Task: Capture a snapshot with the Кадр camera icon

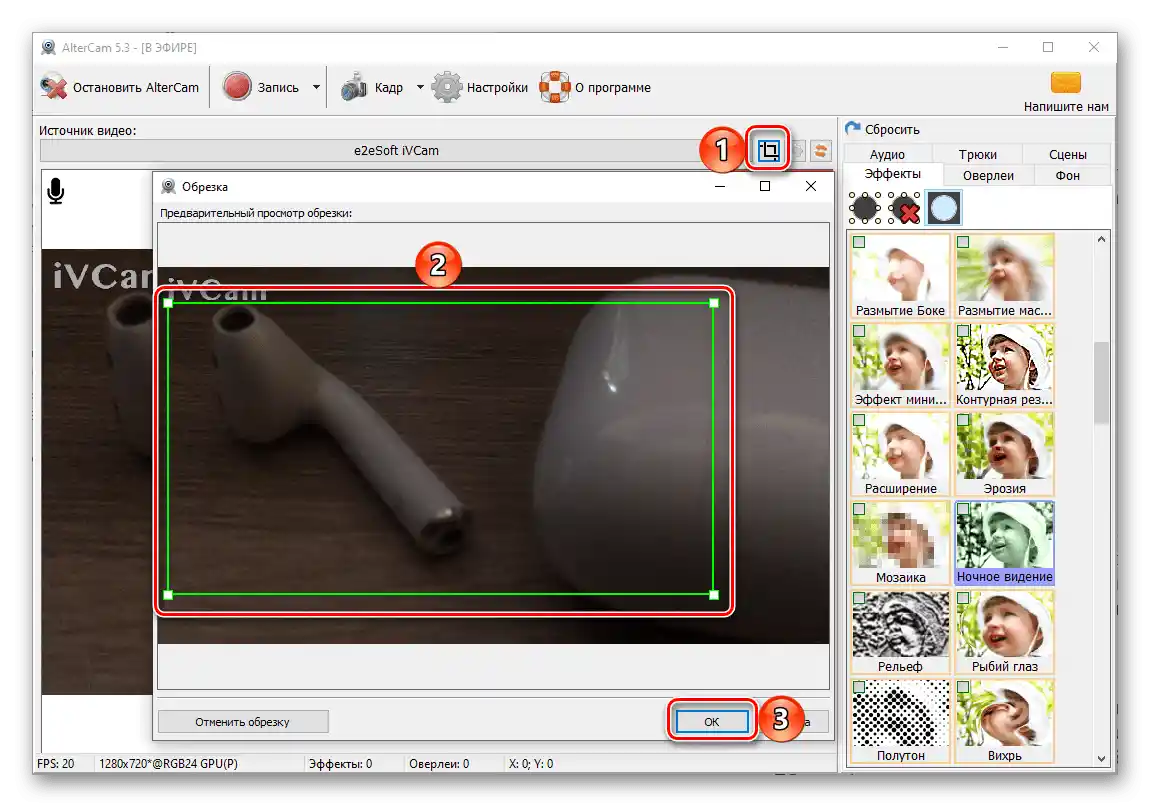Action: click(x=354, y=87)
